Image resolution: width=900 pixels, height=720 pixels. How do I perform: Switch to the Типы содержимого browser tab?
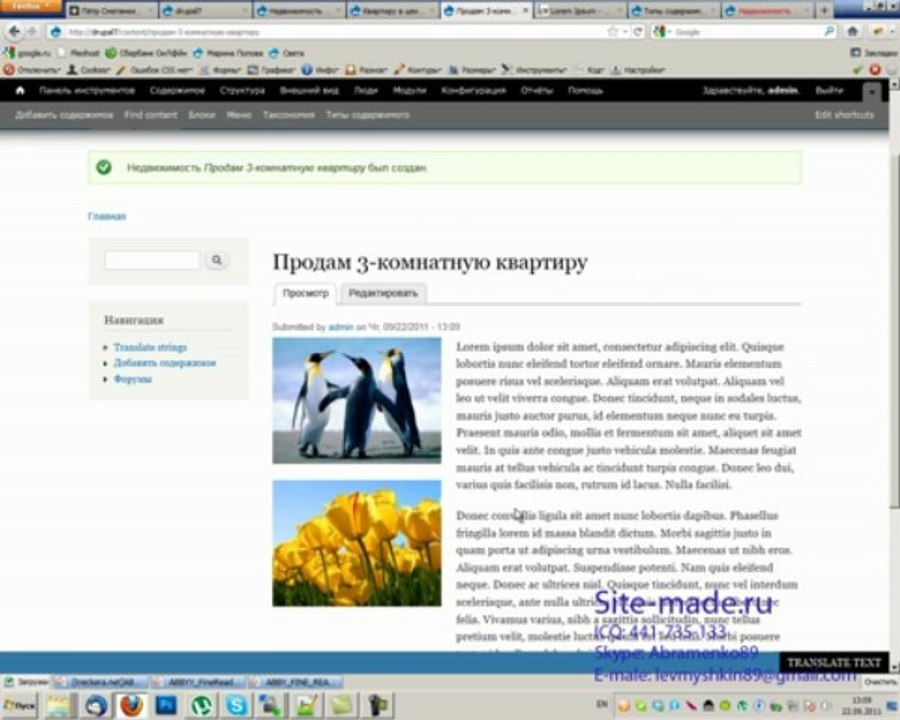[672, 10]
